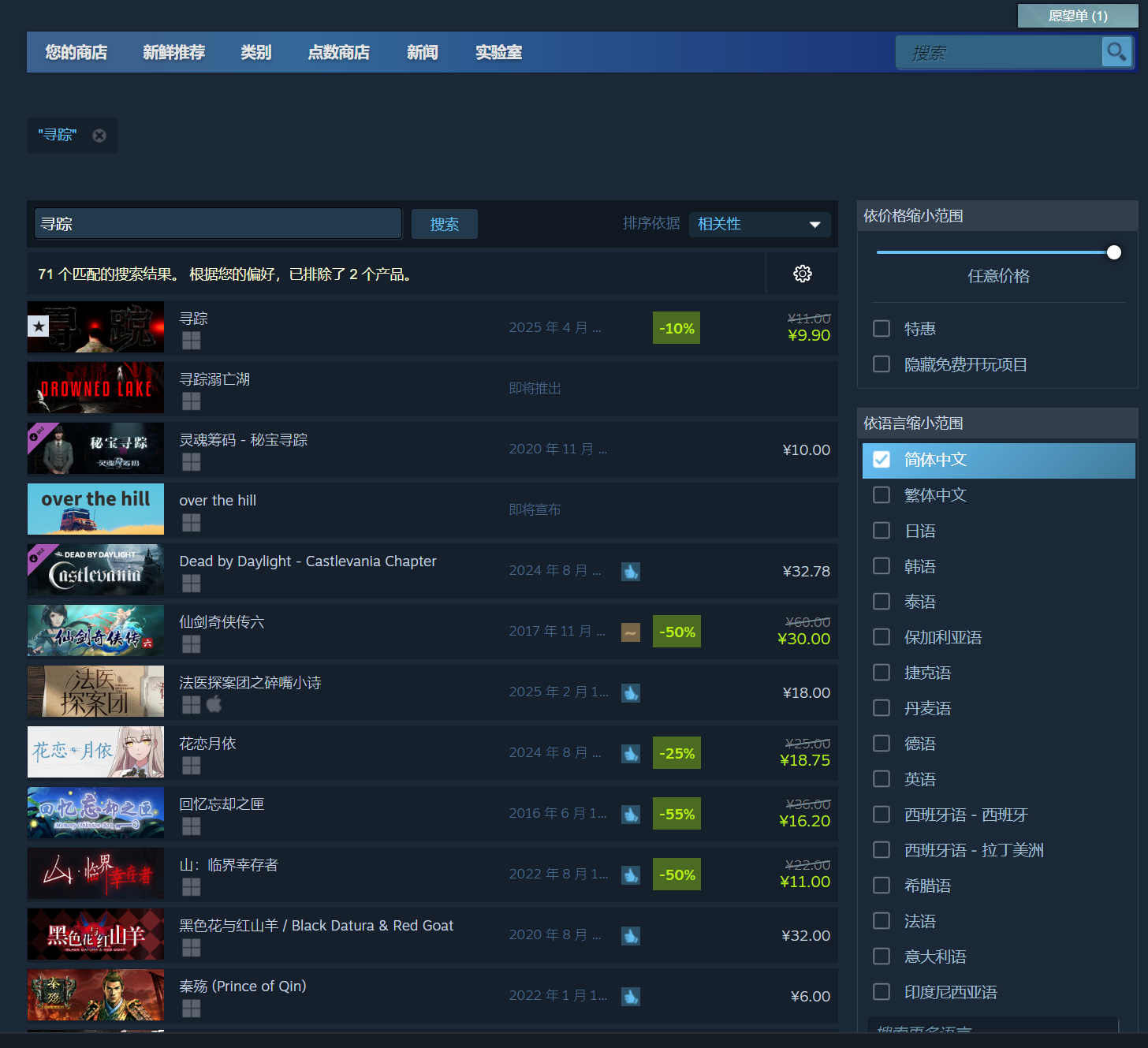Click the magnifier search icon in the navigation bar
Screen dimensions: 1148x1048
[1116, 52]
